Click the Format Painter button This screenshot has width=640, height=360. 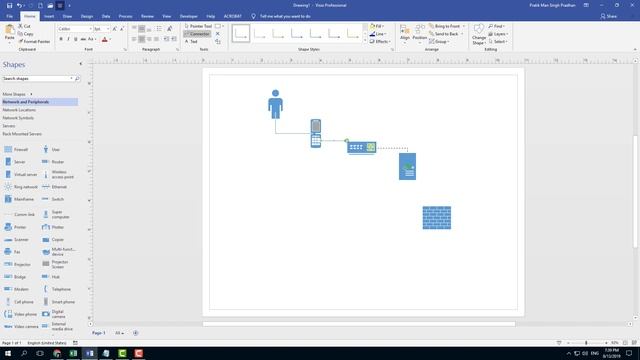[x=34, y=42]
